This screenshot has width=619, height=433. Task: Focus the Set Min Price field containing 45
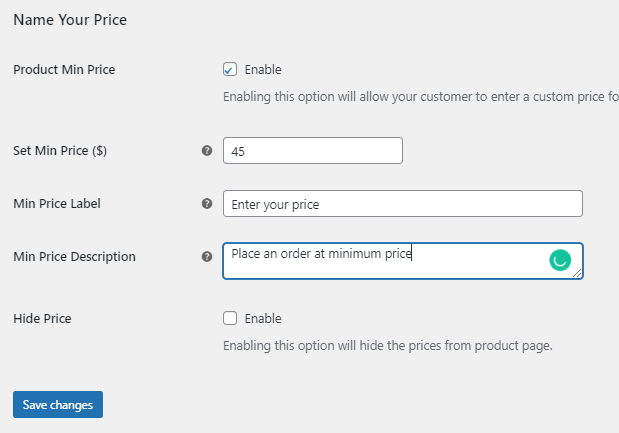coord(313,150)
